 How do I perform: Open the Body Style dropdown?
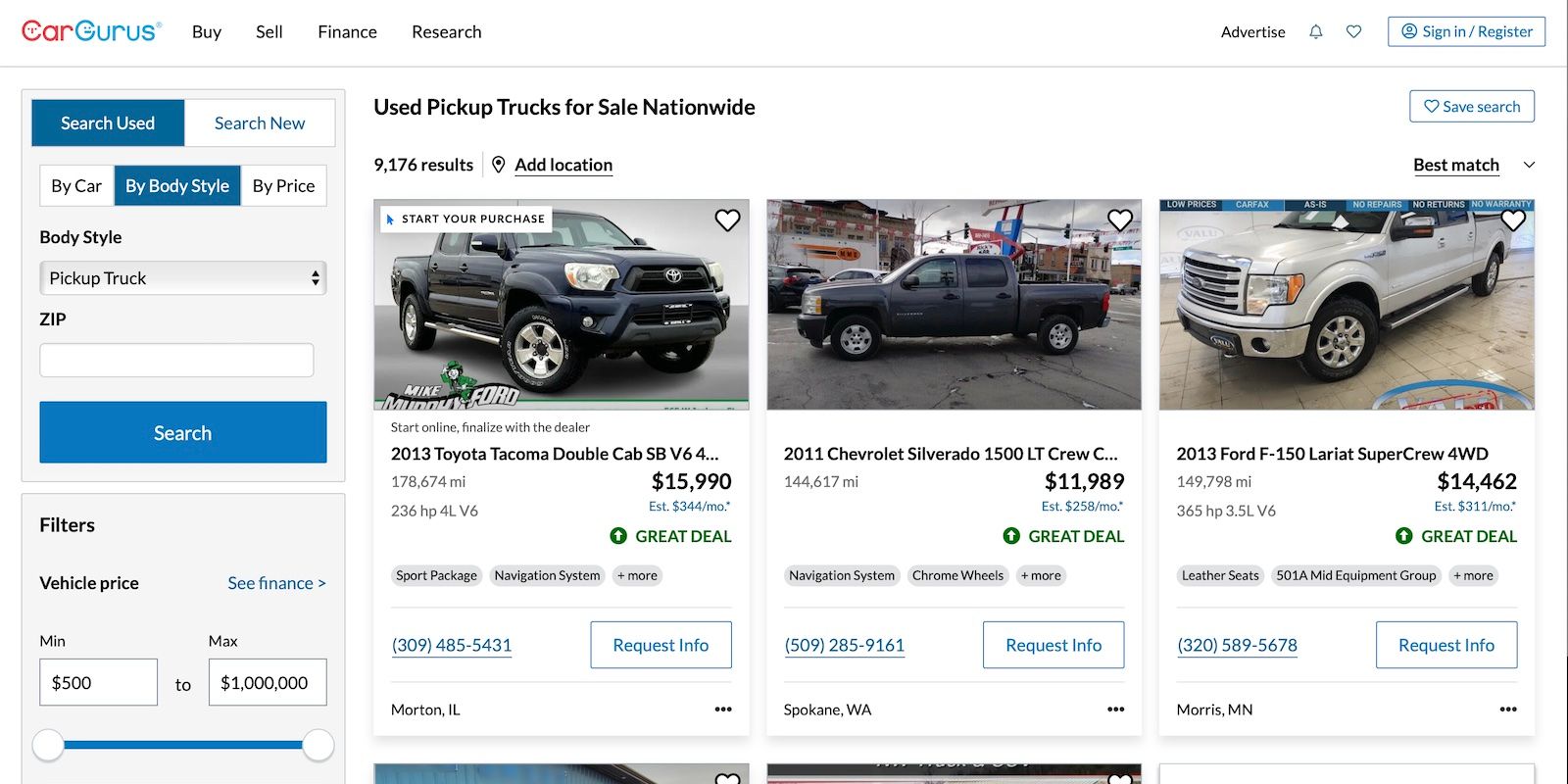(182, 277)
